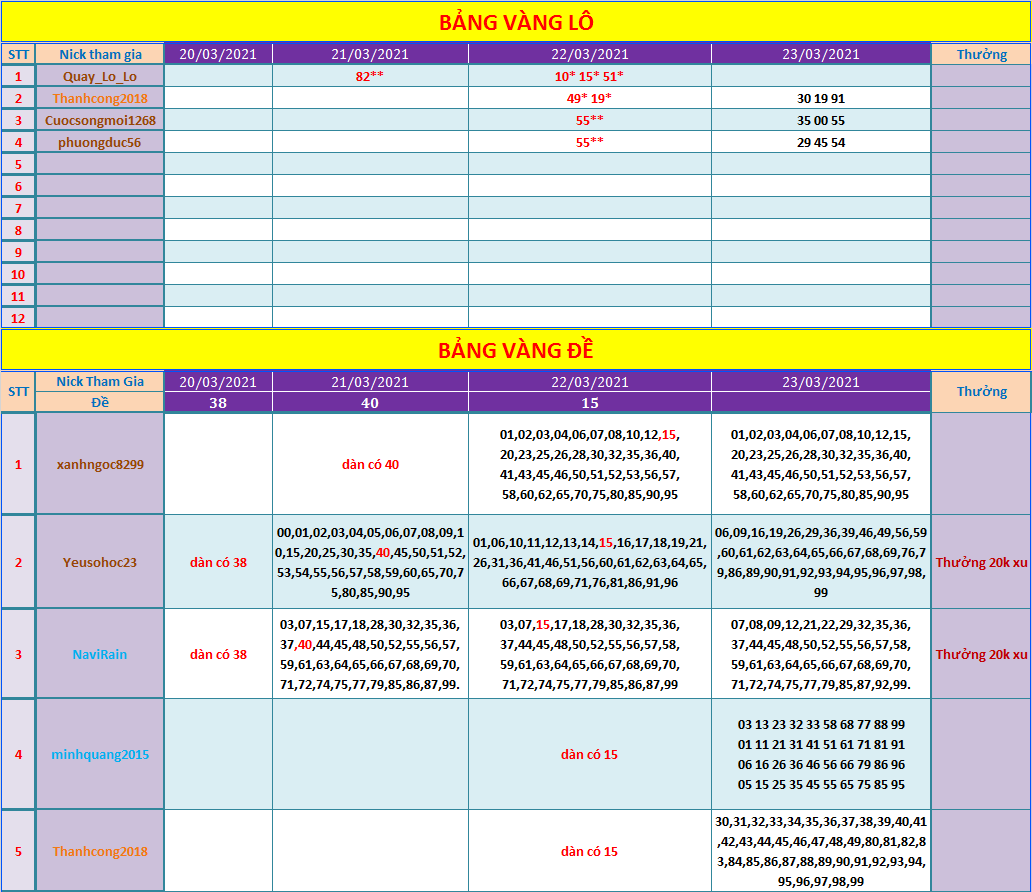Select the Đề result cell showing 38

click(x=218, y=402)
